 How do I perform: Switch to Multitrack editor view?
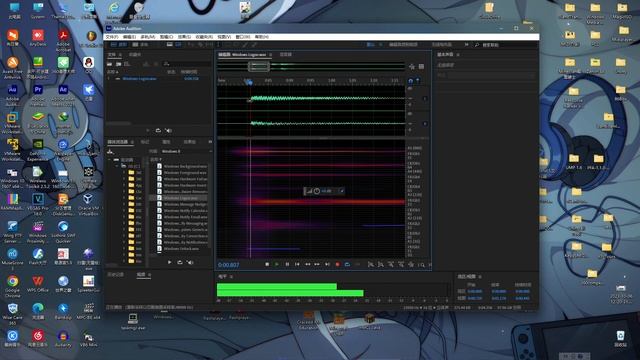[x=140, y=44]
